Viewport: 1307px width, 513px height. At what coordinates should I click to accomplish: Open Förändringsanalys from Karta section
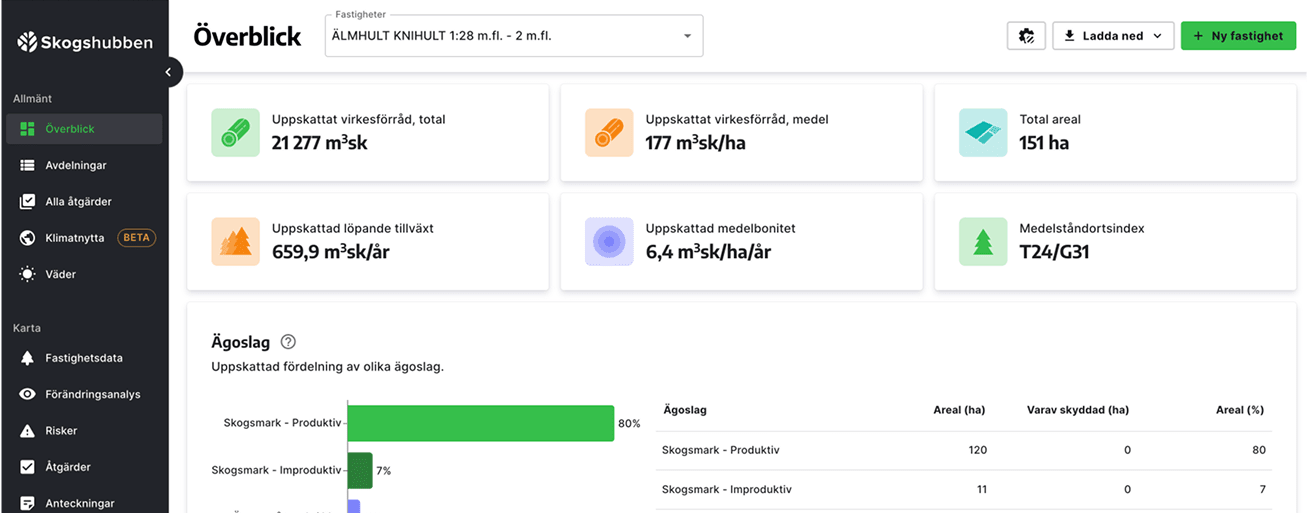point(92,394)
